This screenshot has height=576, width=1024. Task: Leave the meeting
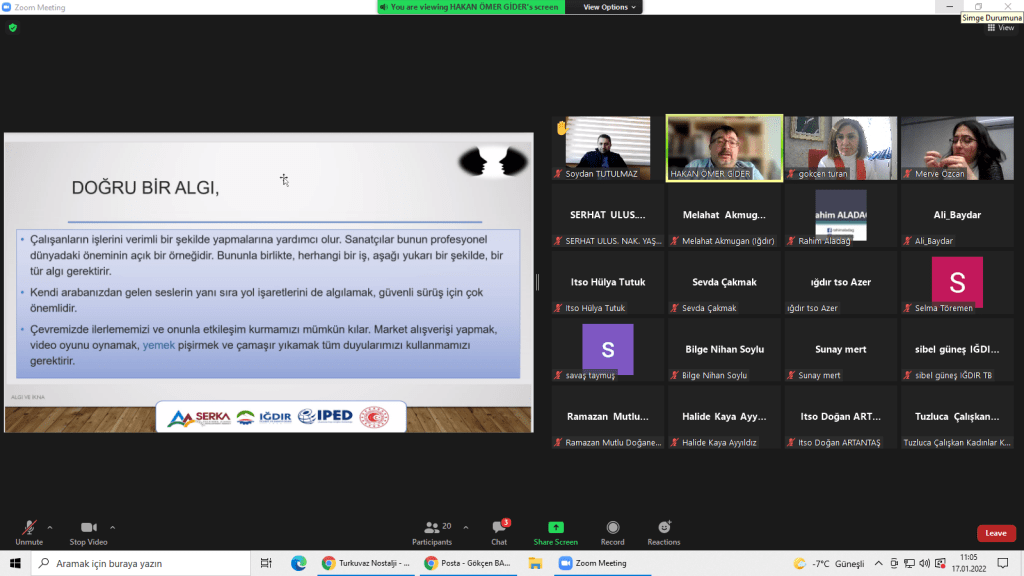pos(995,533)
